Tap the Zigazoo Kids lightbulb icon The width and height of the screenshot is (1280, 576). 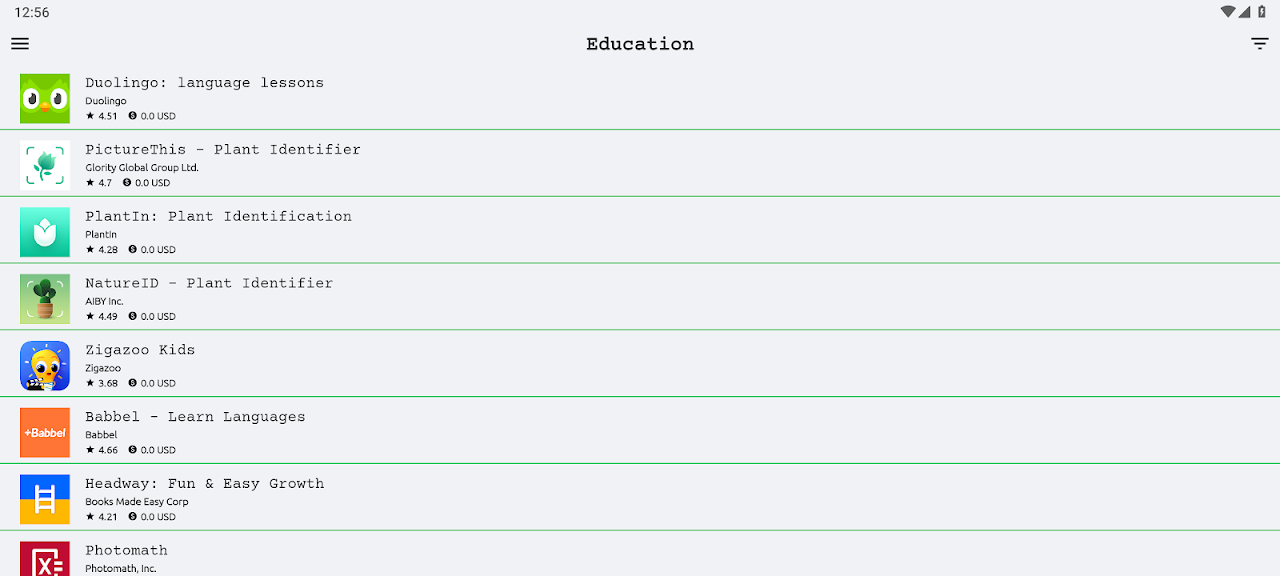[x=45, y=366]
